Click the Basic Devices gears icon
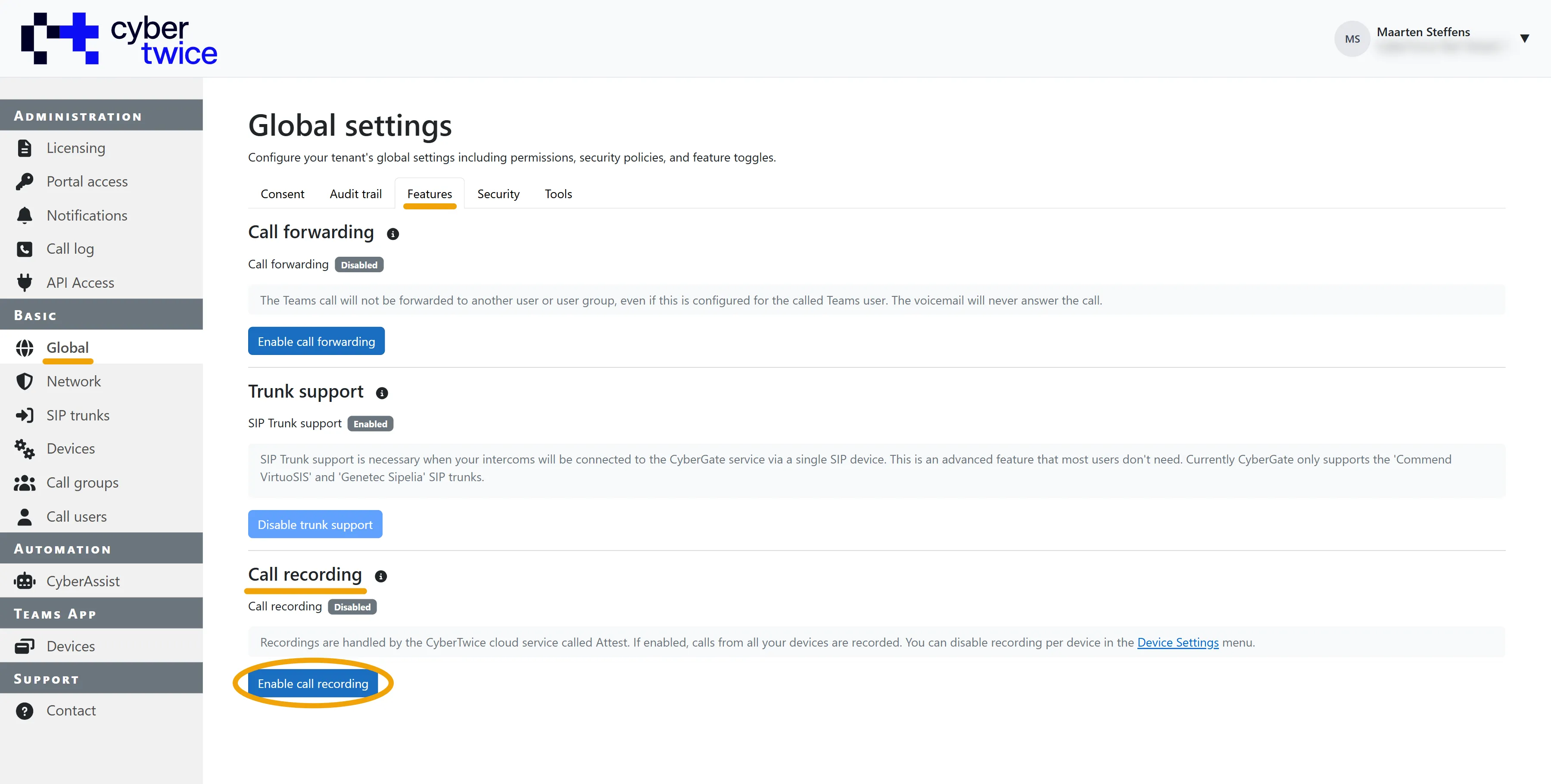Viewport: 1551px width, 784px height. [x=25, y=449]
